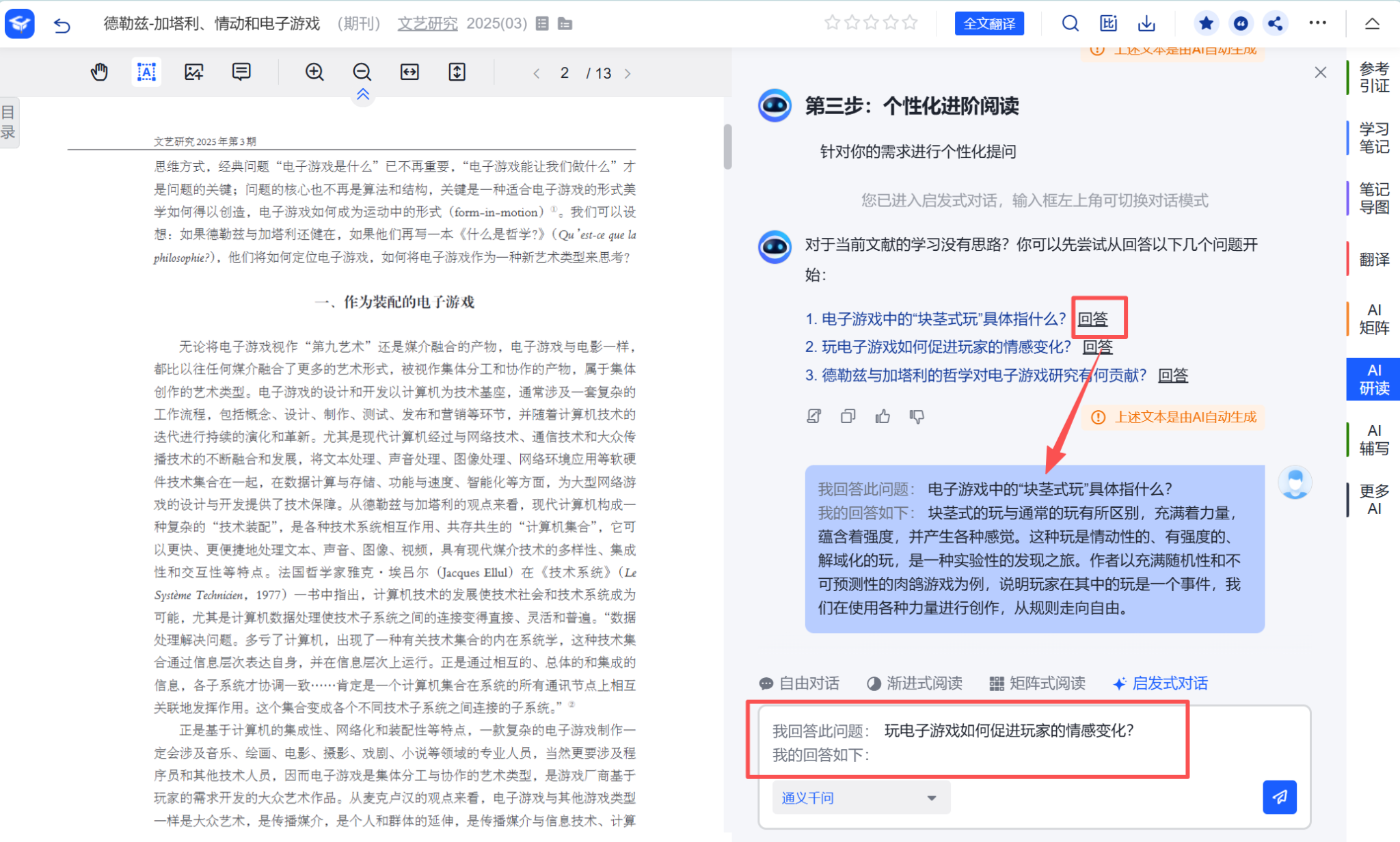1400x842 pixels.
Task: Click the download icon in top bar
Action: coord(1146,24)
